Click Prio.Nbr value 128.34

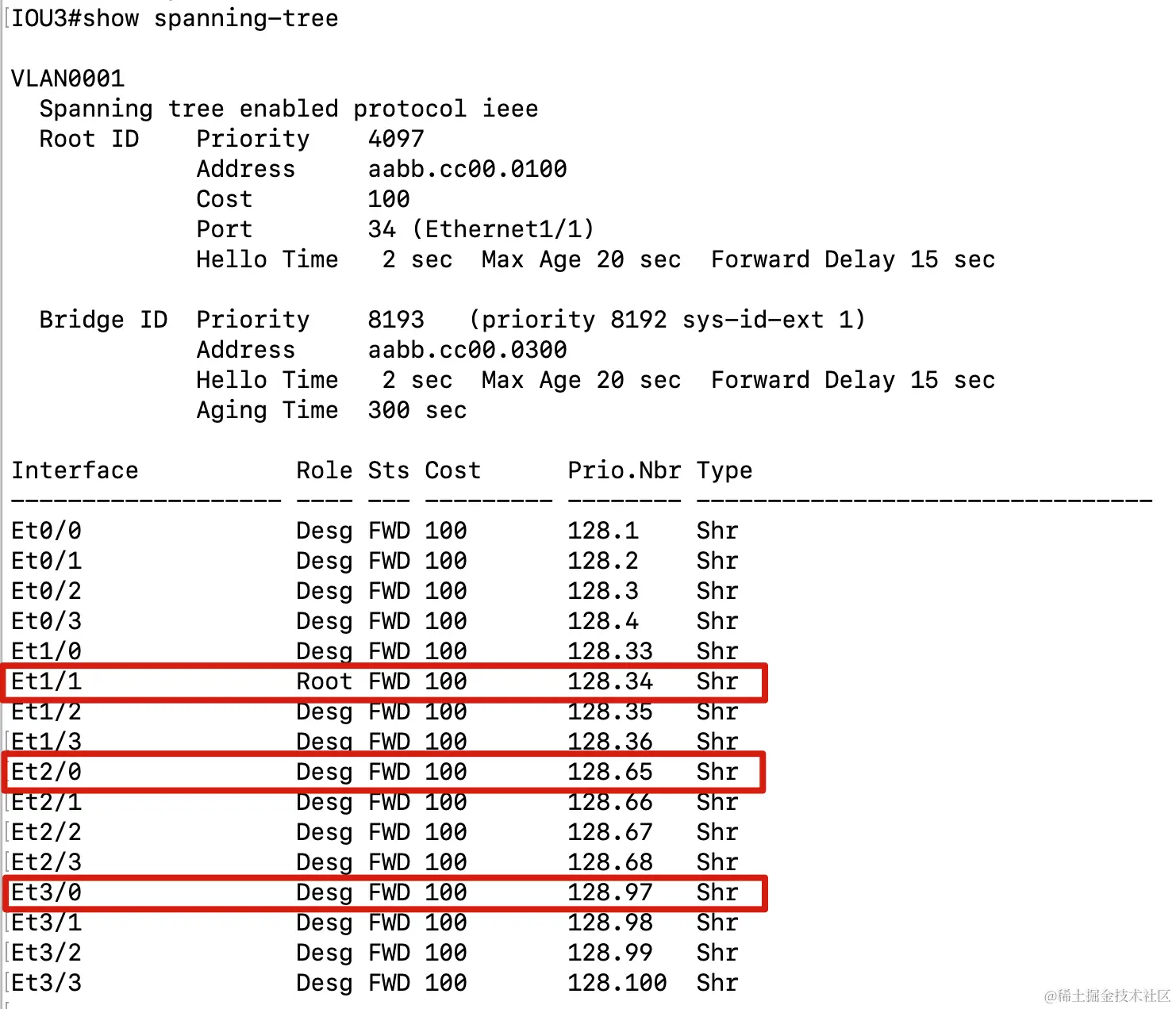(610, 681)
